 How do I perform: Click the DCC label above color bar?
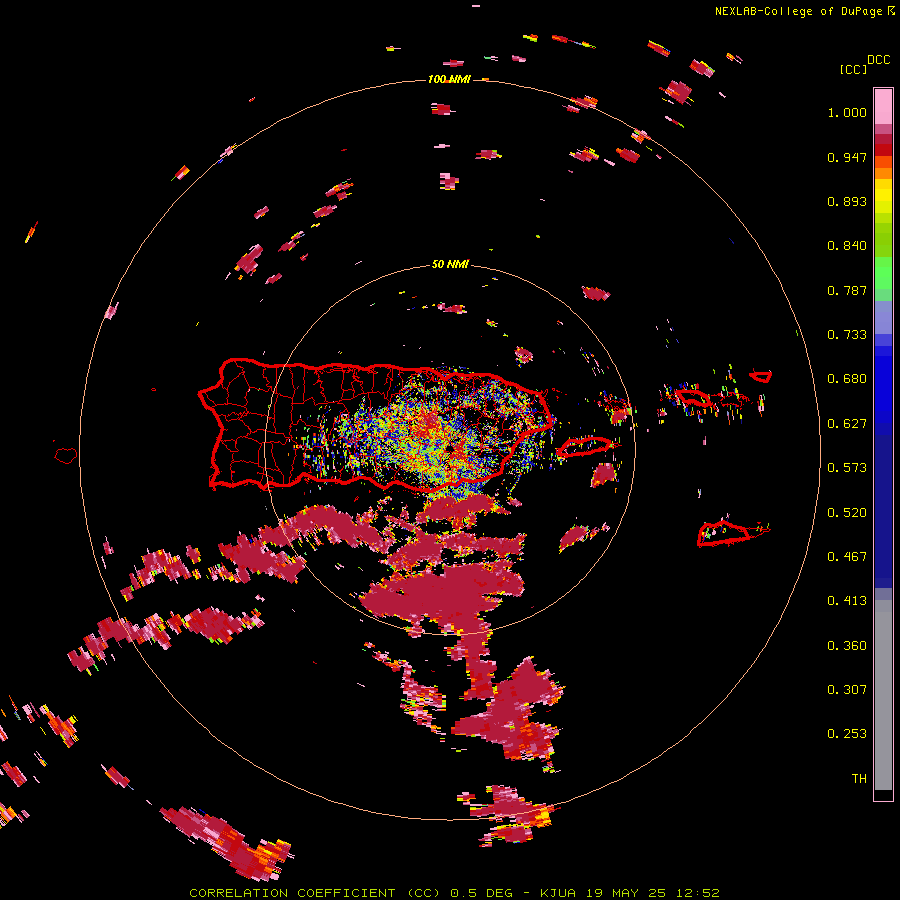pos(878,60)
